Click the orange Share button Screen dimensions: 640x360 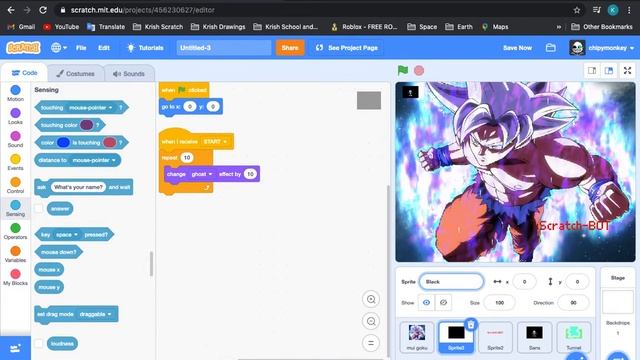pos(290,48)
